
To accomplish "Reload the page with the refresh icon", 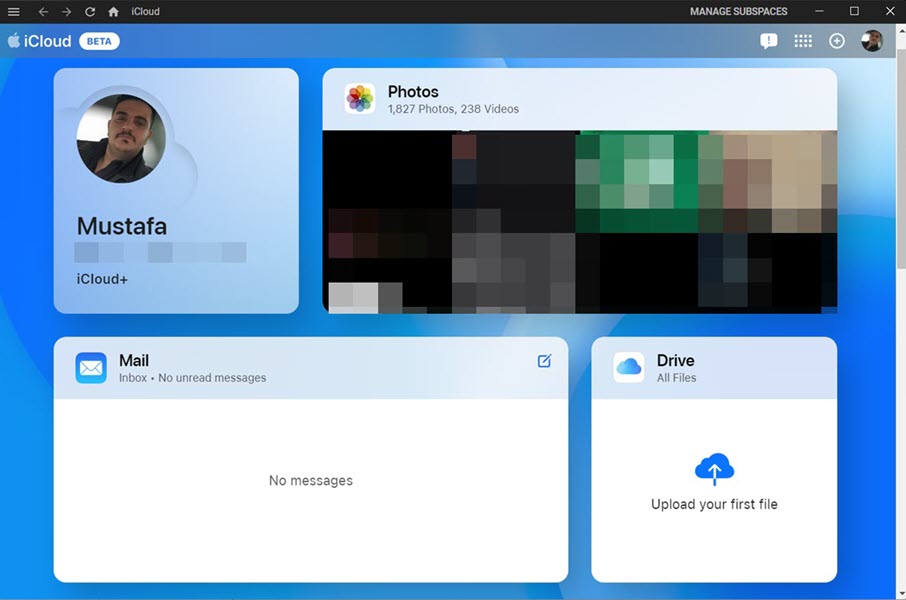I will pos(89,11).
